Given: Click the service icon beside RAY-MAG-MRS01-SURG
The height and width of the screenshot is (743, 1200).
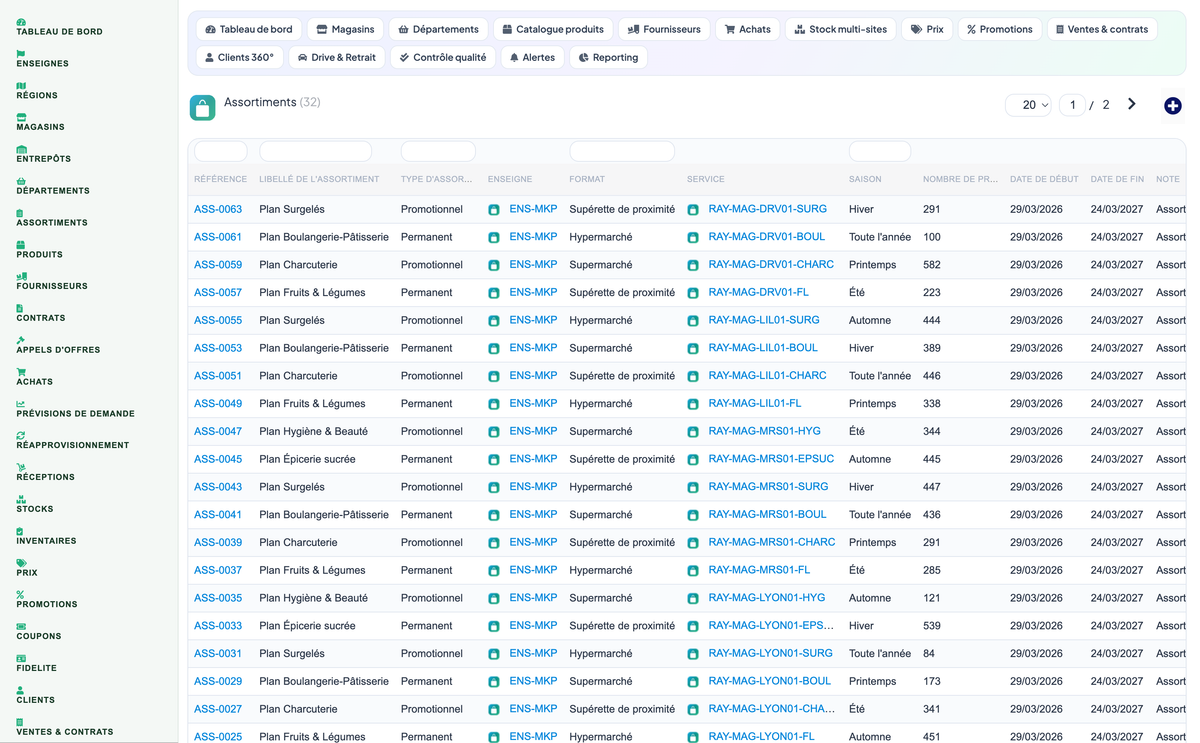Looking at the screenshot, I should click(693, 488).
